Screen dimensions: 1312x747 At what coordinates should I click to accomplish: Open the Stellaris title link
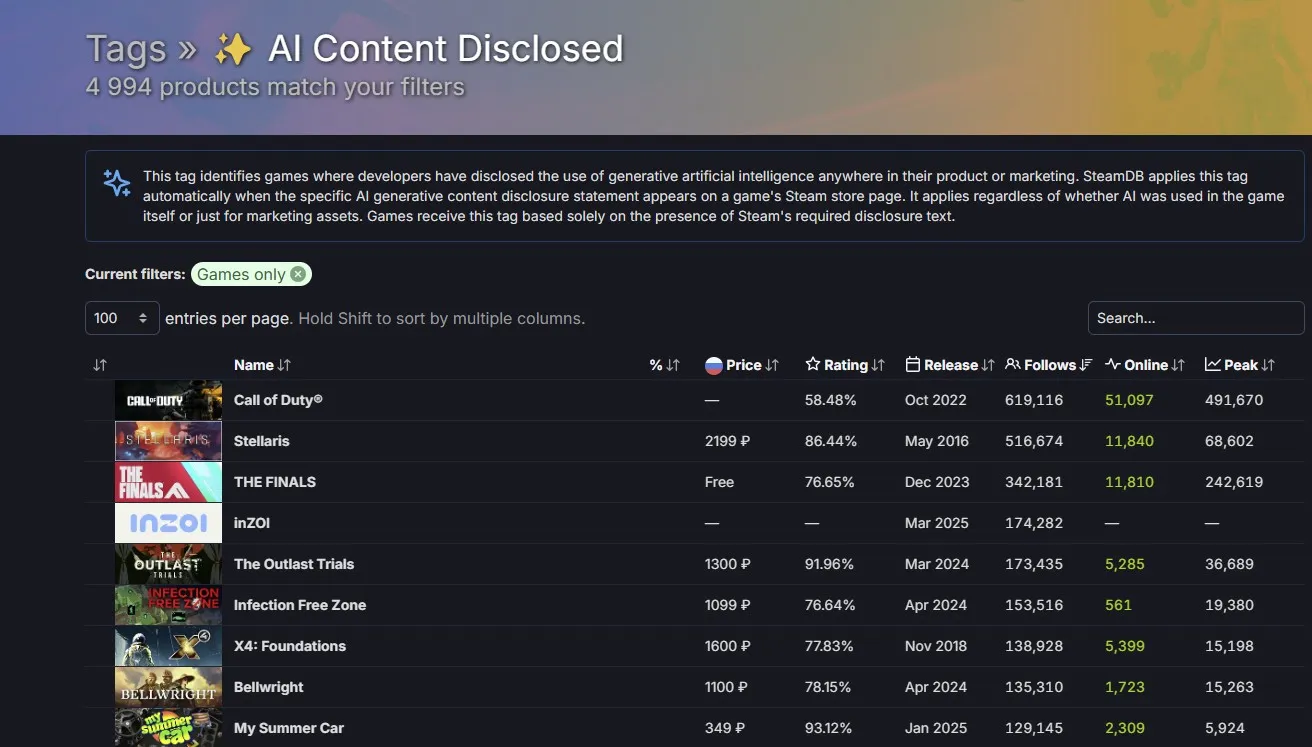point(262,441)
